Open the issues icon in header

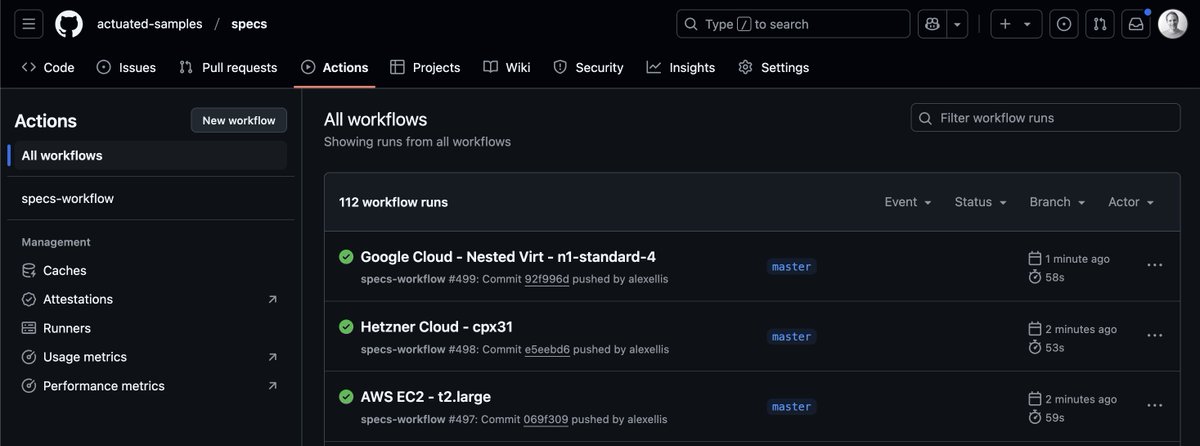pos(1064,24)
